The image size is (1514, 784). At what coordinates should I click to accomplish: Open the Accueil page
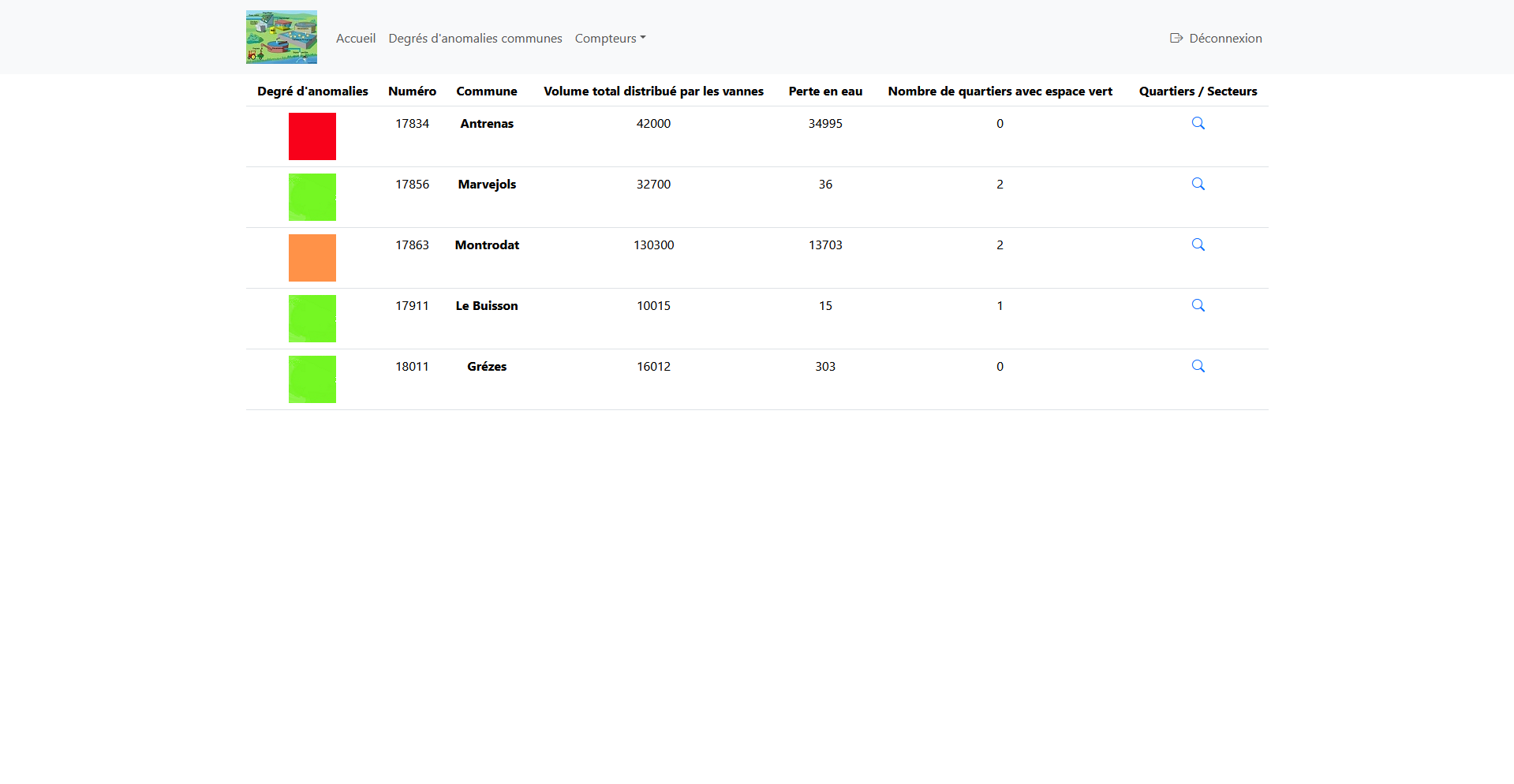coord(355,38)
